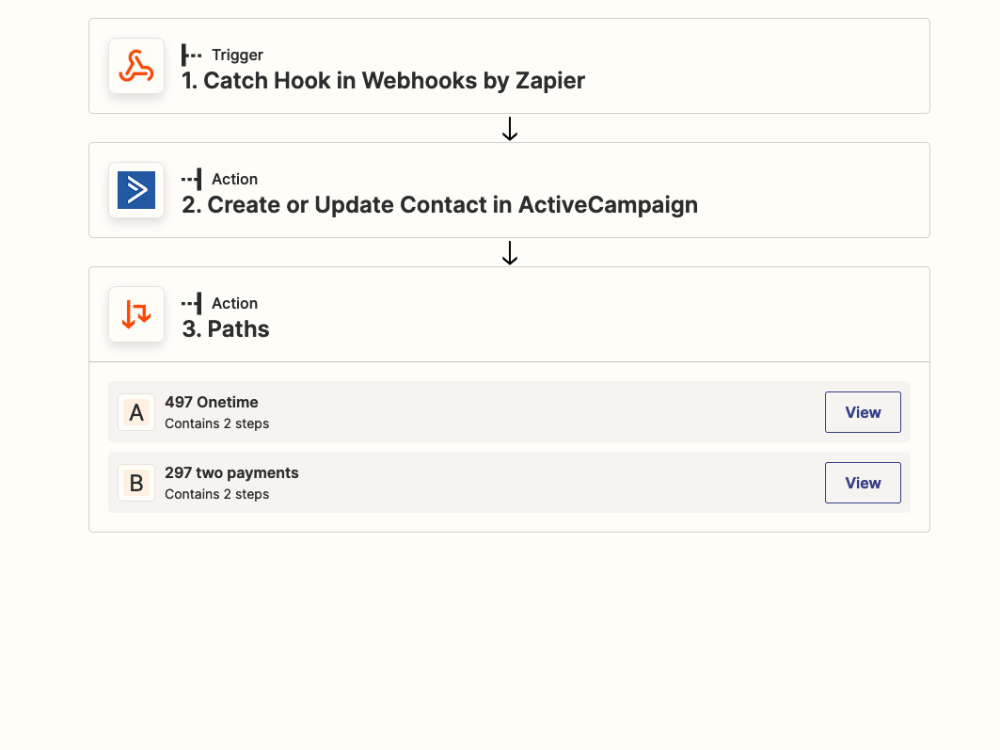Click the 297 two payments path row
The height and width of the screenshot is (750, 1000).
(450, 483)
